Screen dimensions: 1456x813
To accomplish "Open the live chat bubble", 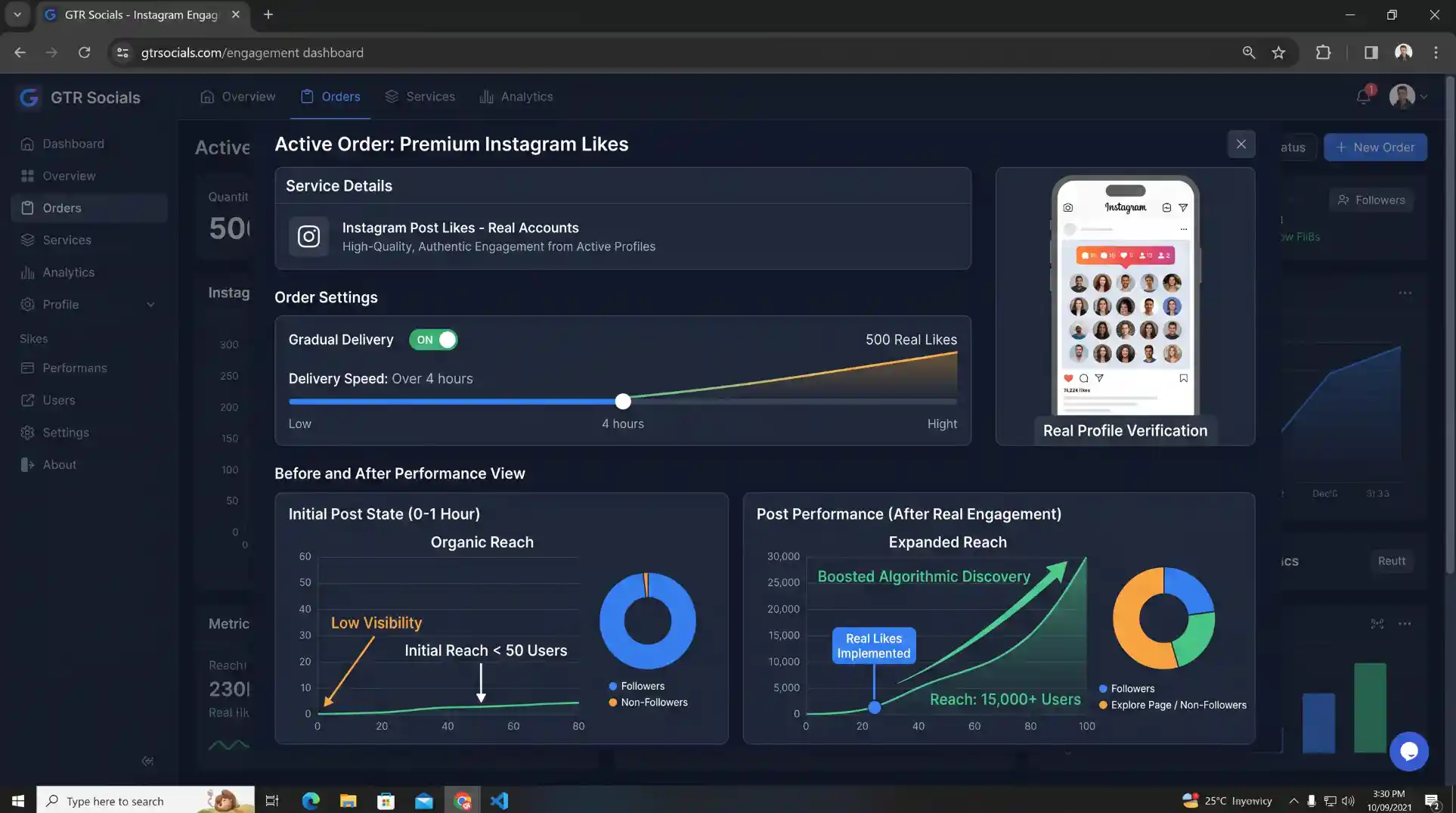I will click(1408, 751).
